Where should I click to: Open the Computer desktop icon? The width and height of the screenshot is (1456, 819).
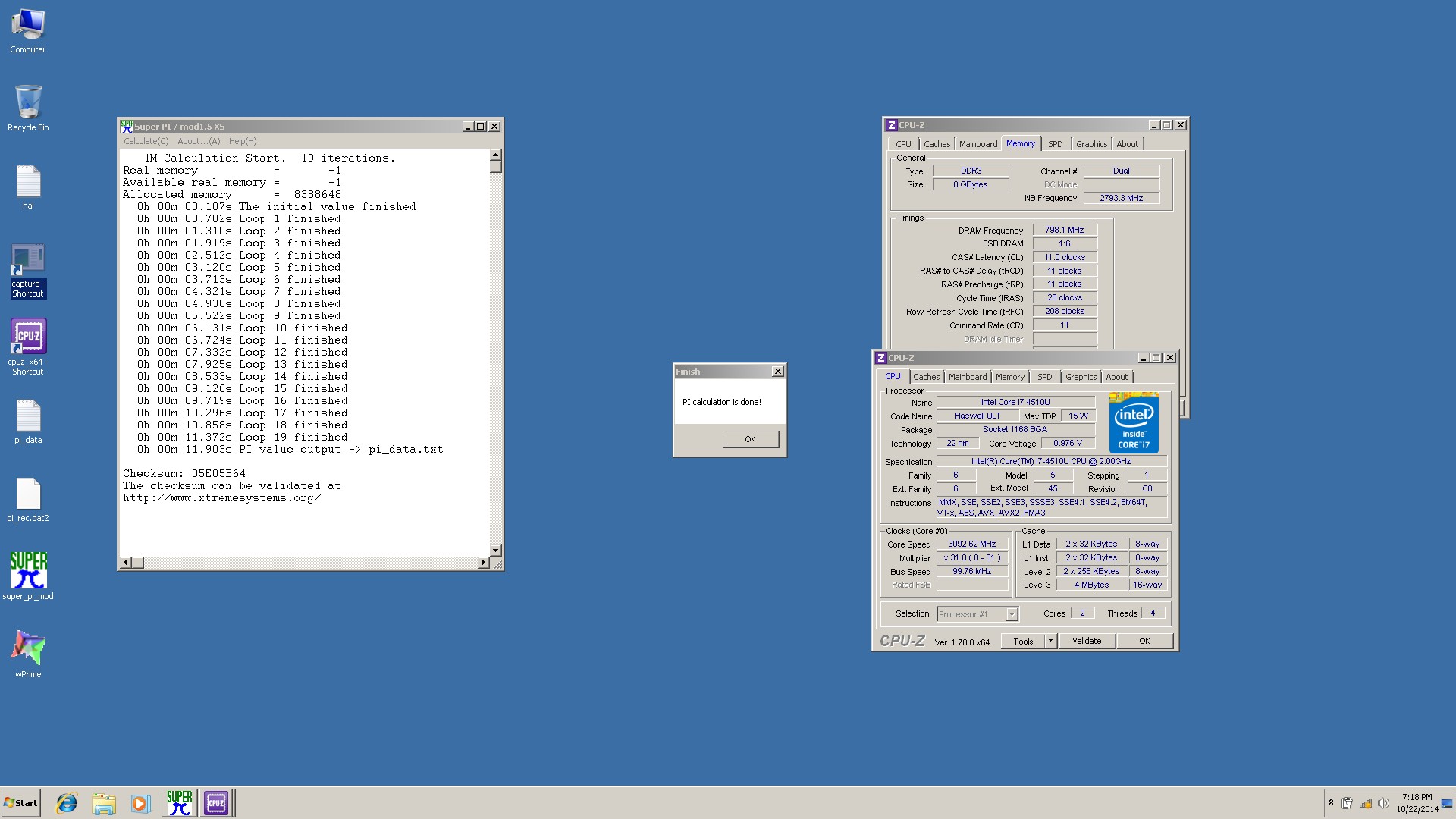point(28,31)
